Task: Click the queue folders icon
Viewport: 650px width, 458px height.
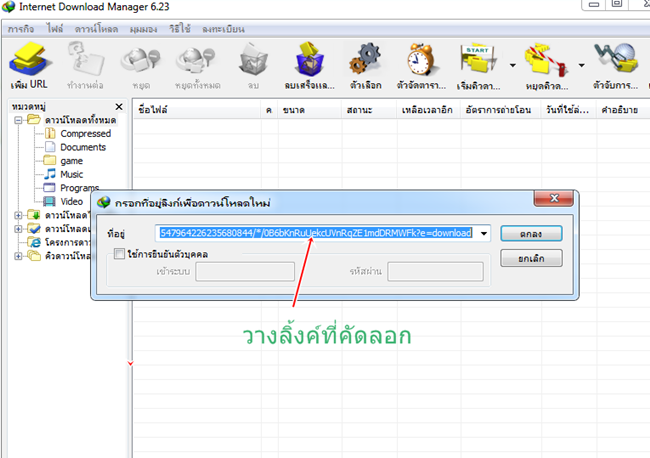Action: (x=34, y=256)
